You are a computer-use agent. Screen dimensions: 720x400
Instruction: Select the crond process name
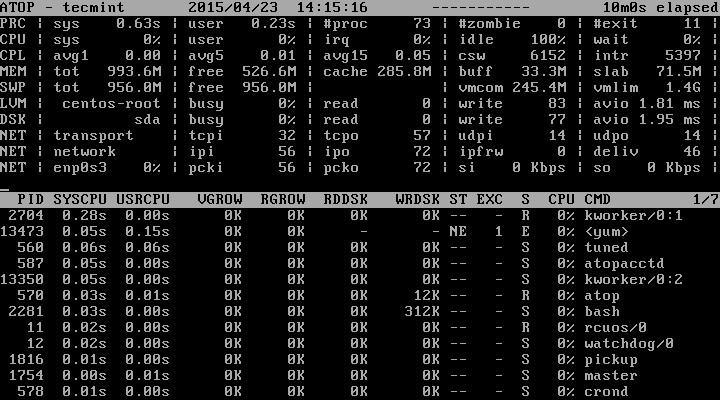(x=606, y=391)
